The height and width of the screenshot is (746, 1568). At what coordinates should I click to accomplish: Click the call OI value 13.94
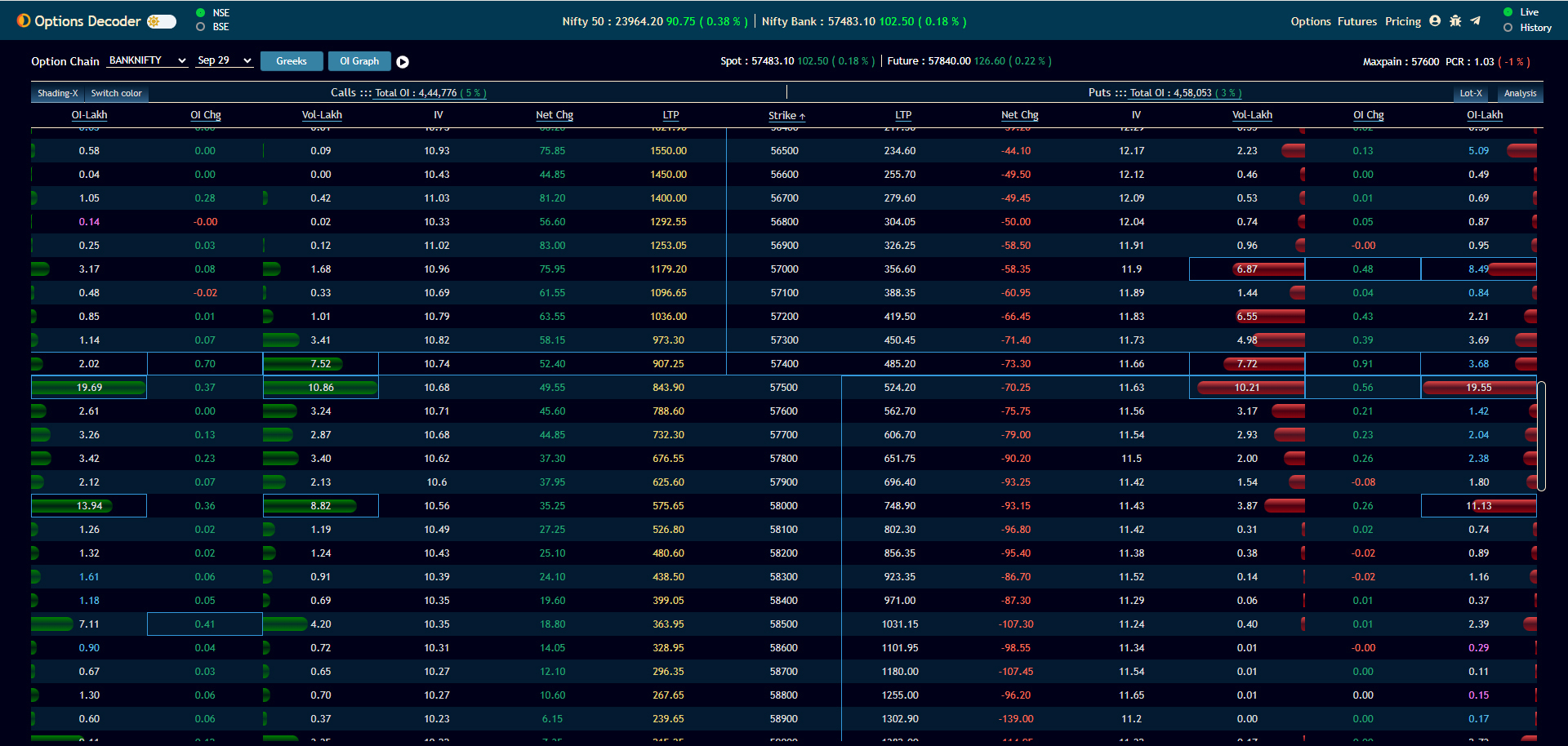tap(89, 506)
